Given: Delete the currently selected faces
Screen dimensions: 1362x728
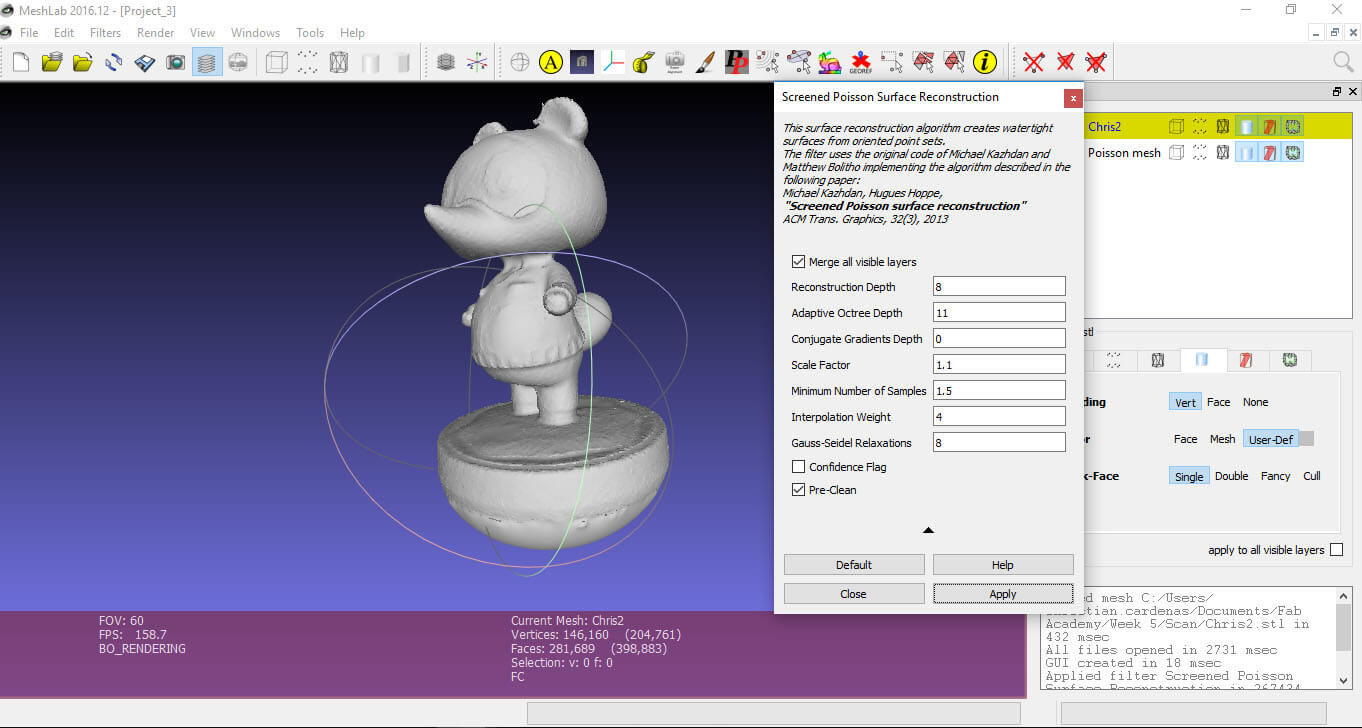Looking at the screenshot, I should click(x=1065, y=62).
